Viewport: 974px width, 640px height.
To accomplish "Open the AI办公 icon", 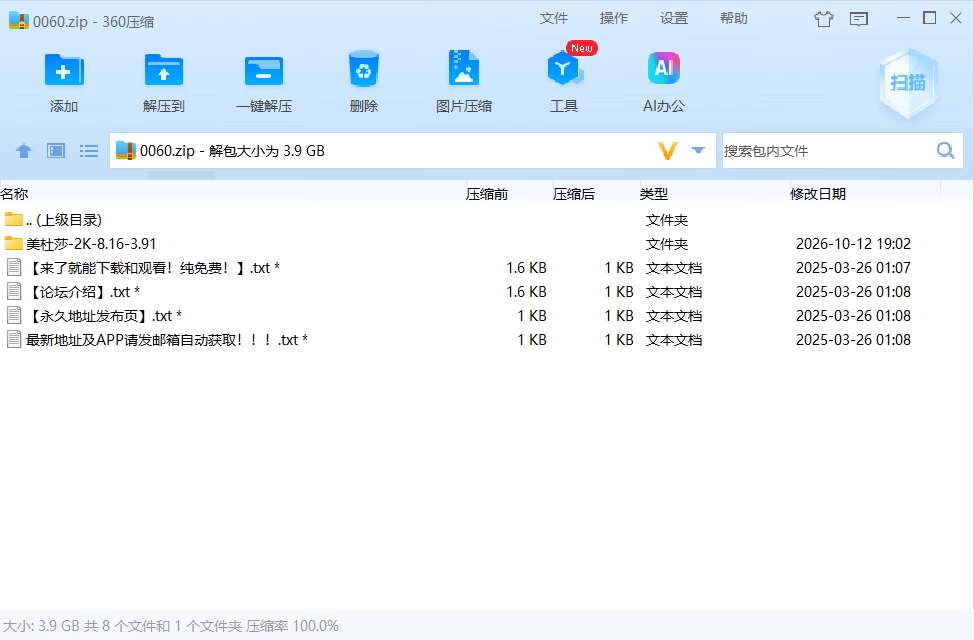I will [x=663, y=68].
